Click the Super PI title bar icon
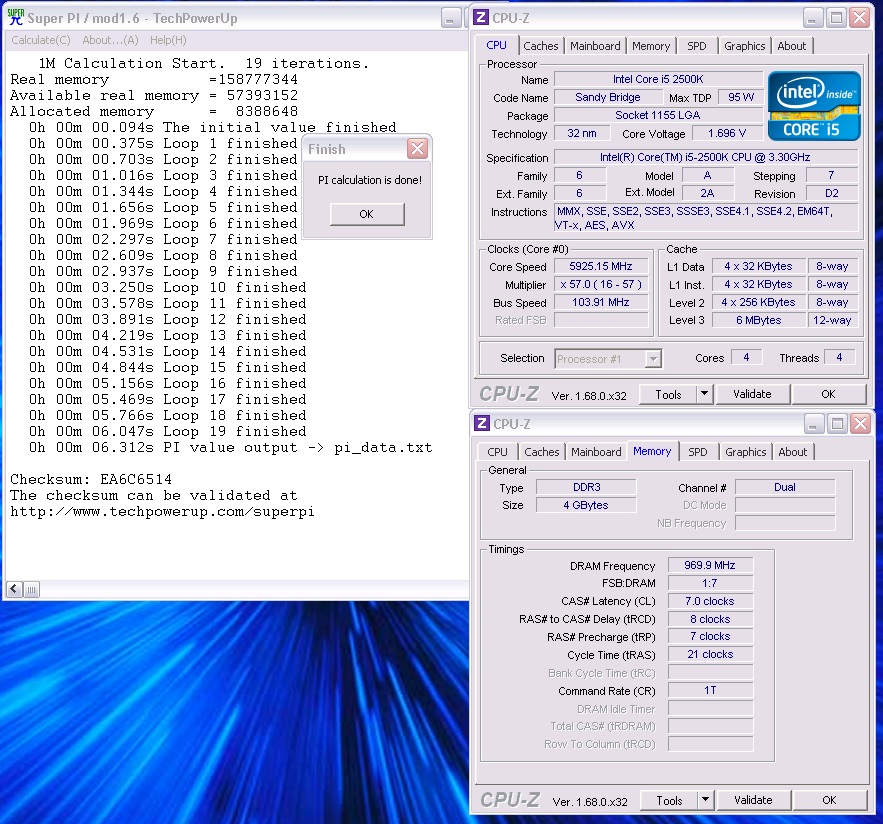 click(16, 17)
